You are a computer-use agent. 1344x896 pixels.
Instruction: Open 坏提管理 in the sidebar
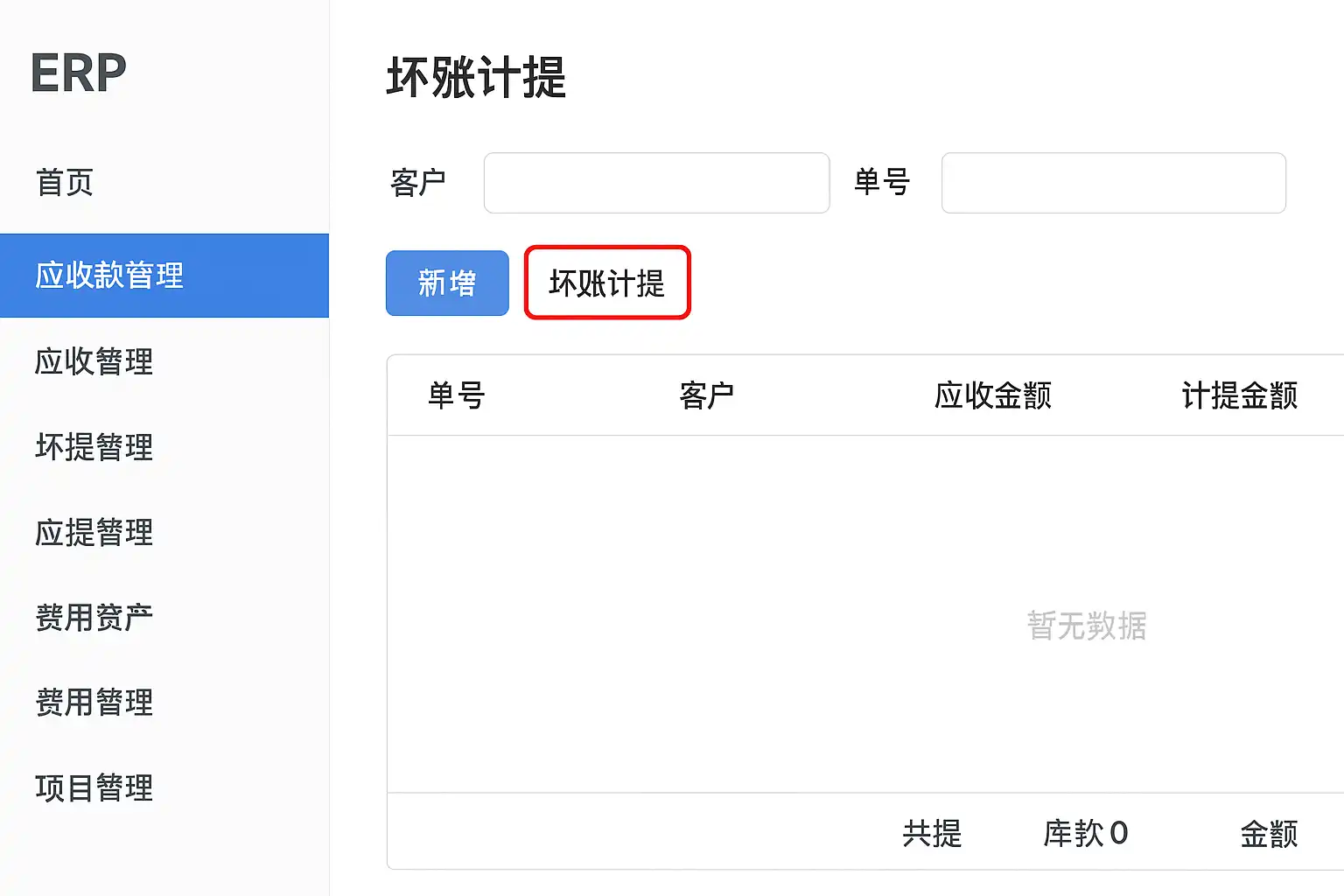tap(94, 447)
